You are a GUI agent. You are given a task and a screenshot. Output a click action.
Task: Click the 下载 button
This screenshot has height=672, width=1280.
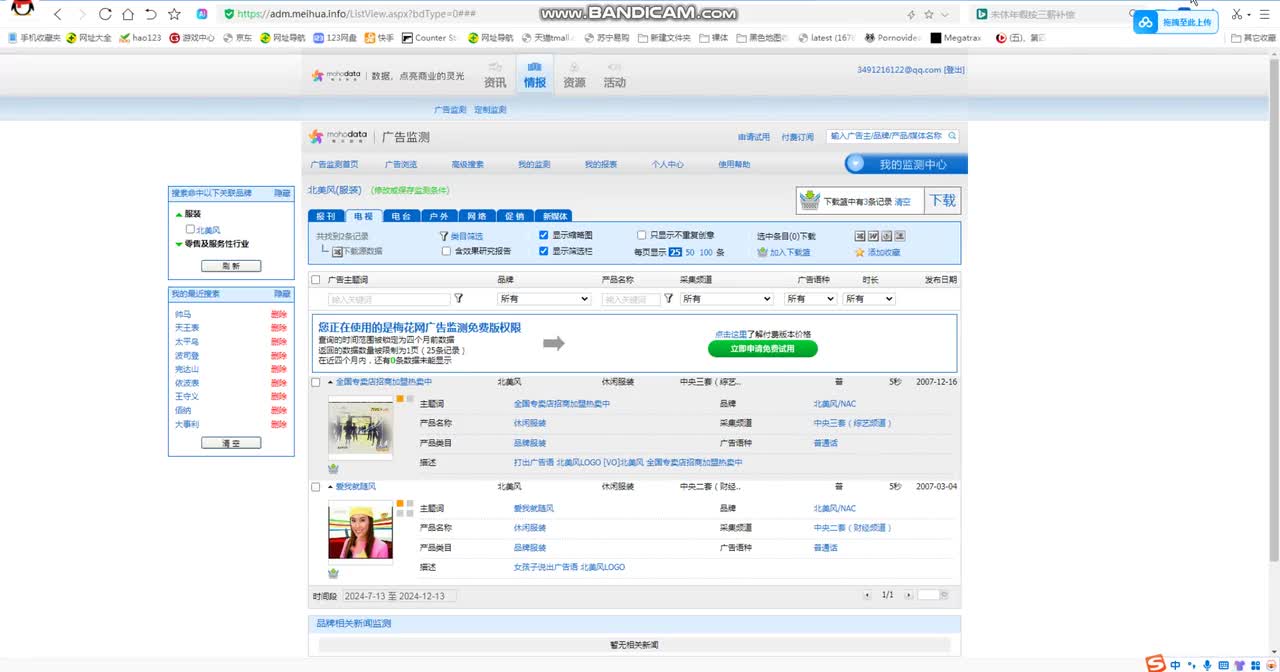[x=943, y=201]
